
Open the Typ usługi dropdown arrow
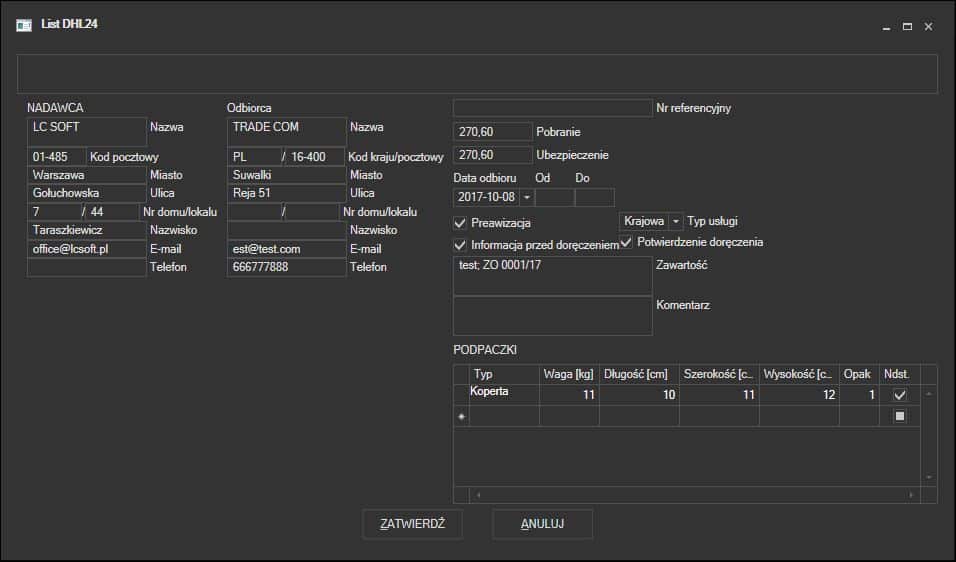click(x=676, y=221)
